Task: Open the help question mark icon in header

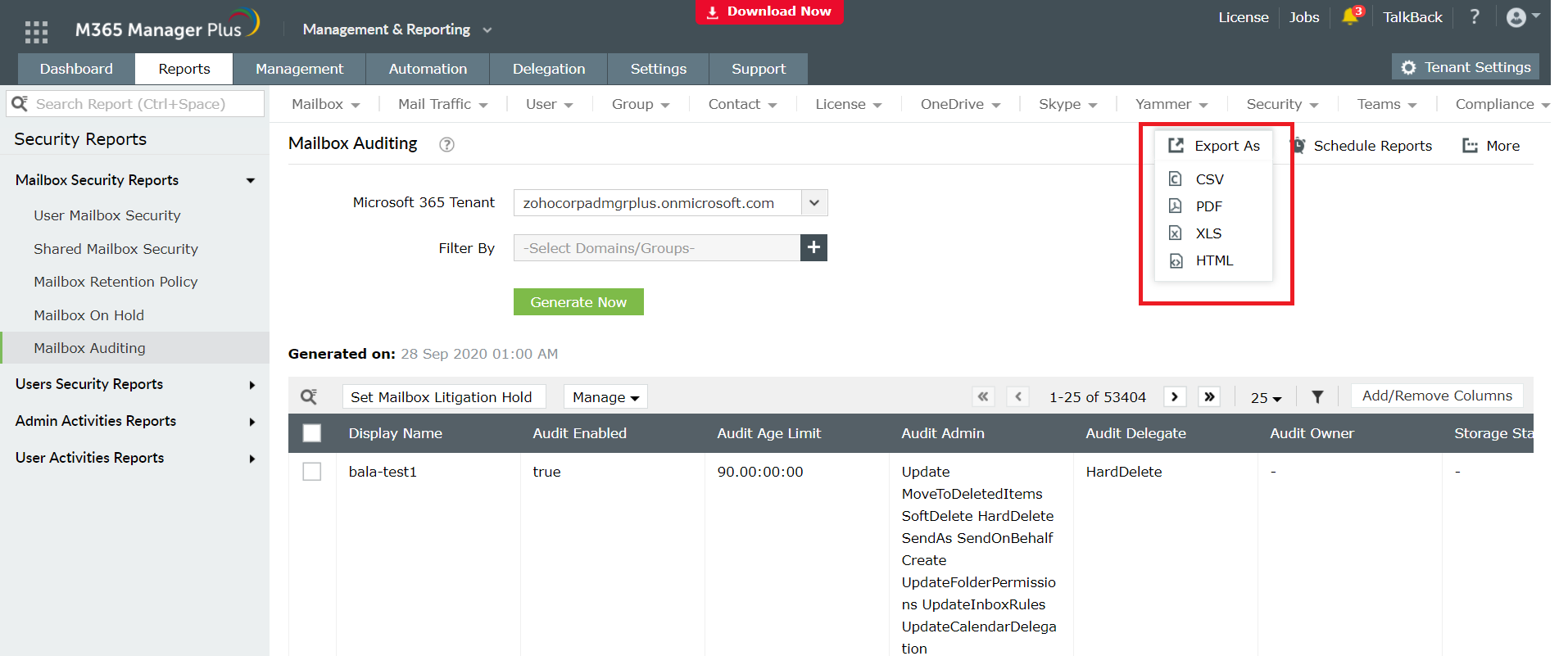Action: click(1475, 16)
